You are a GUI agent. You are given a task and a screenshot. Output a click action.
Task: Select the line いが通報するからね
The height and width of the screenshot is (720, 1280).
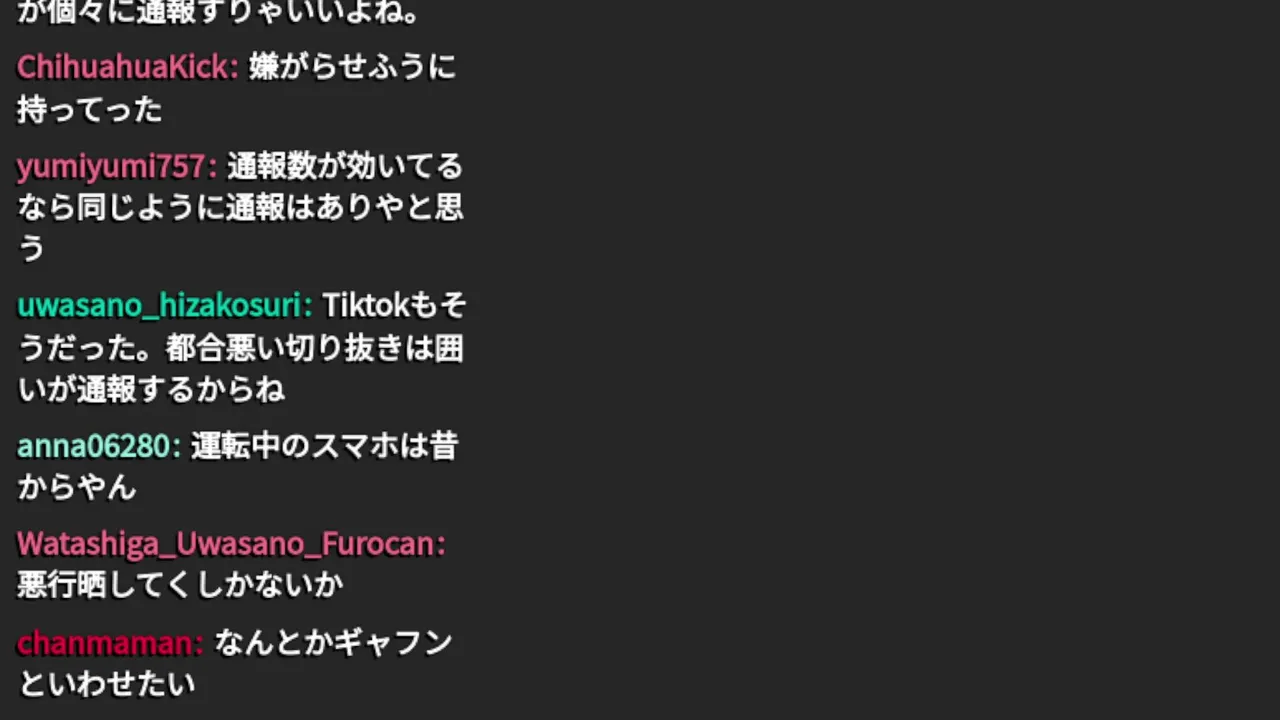[x=151, y=390]
